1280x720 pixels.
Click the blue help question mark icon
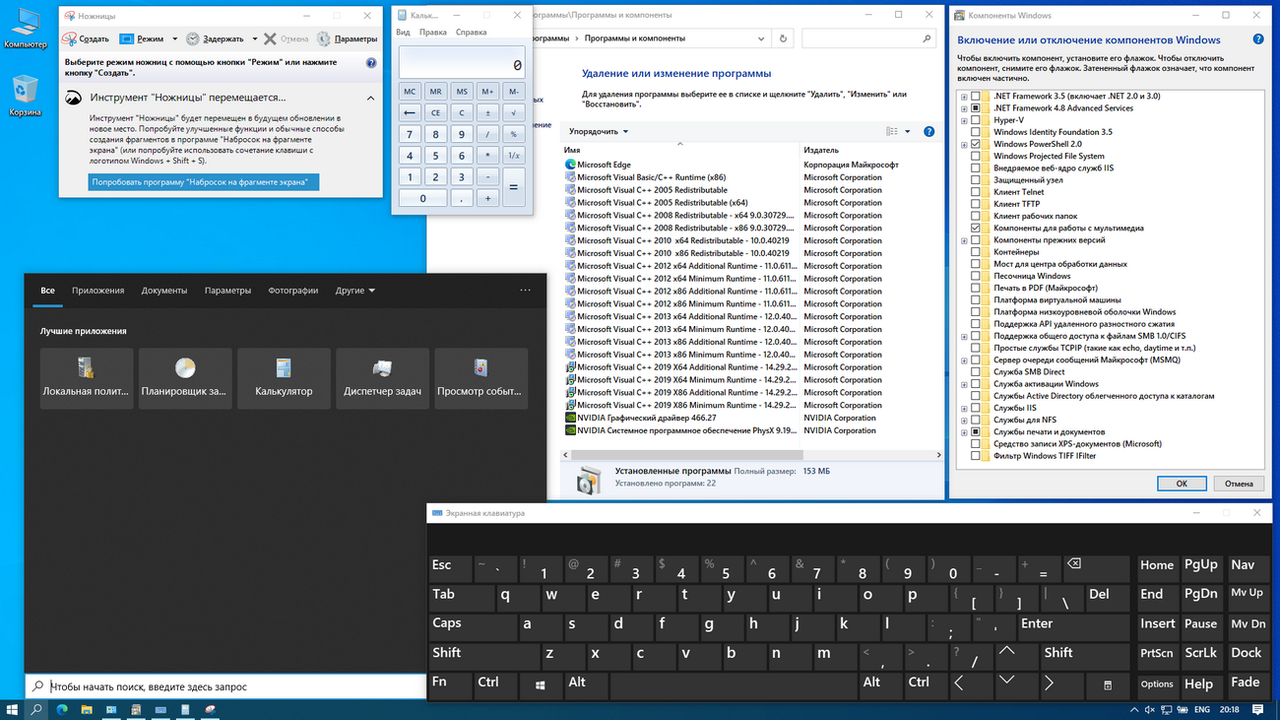click(371, 62)
